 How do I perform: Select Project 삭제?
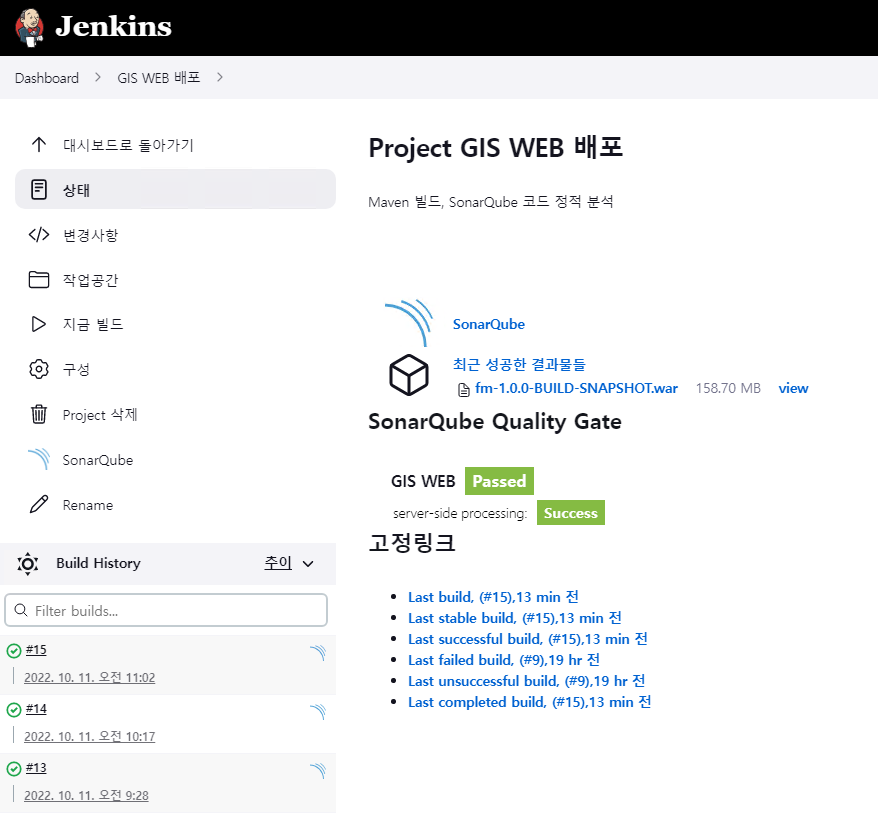100,415
